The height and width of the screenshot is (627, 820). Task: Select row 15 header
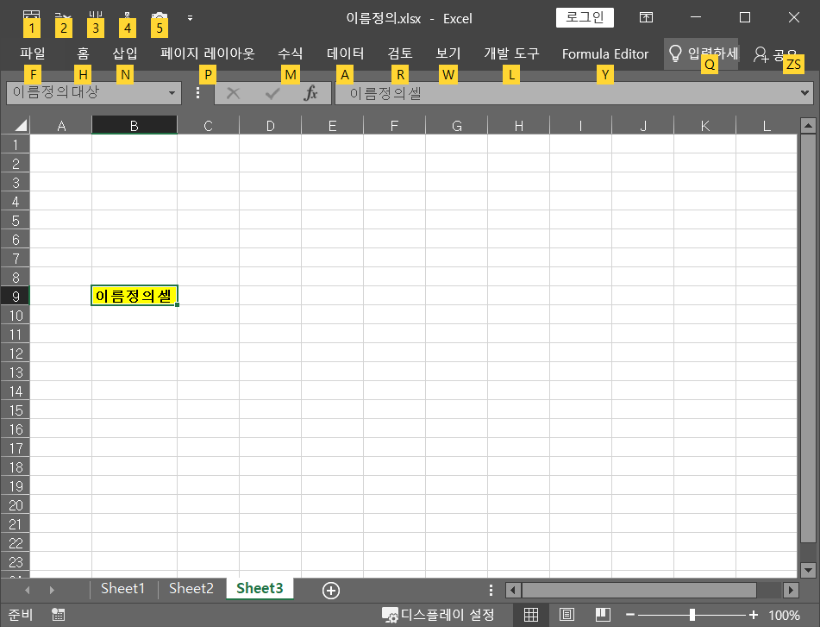tap(15, 410)
